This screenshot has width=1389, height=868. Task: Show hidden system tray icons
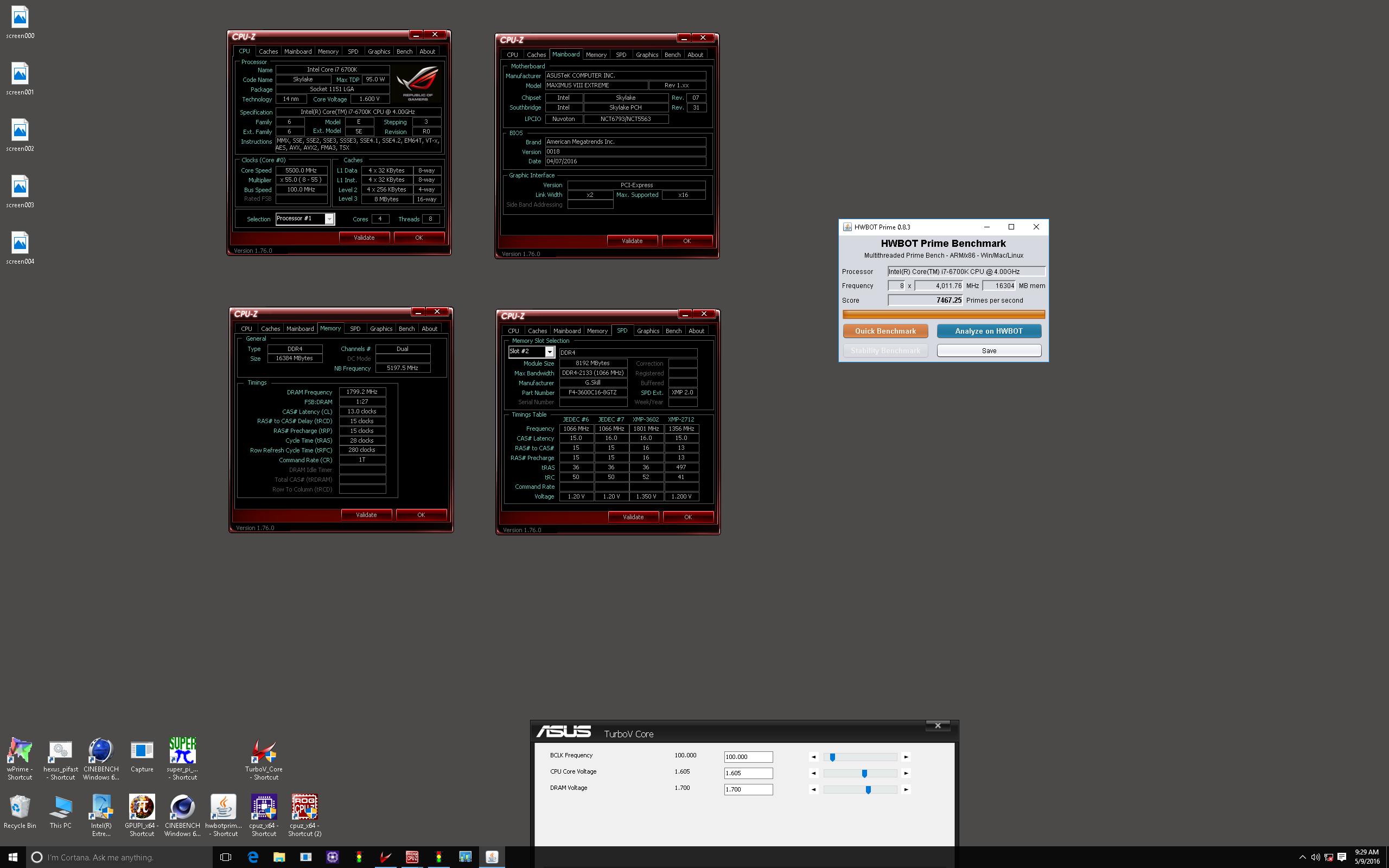click(1302, 858)
